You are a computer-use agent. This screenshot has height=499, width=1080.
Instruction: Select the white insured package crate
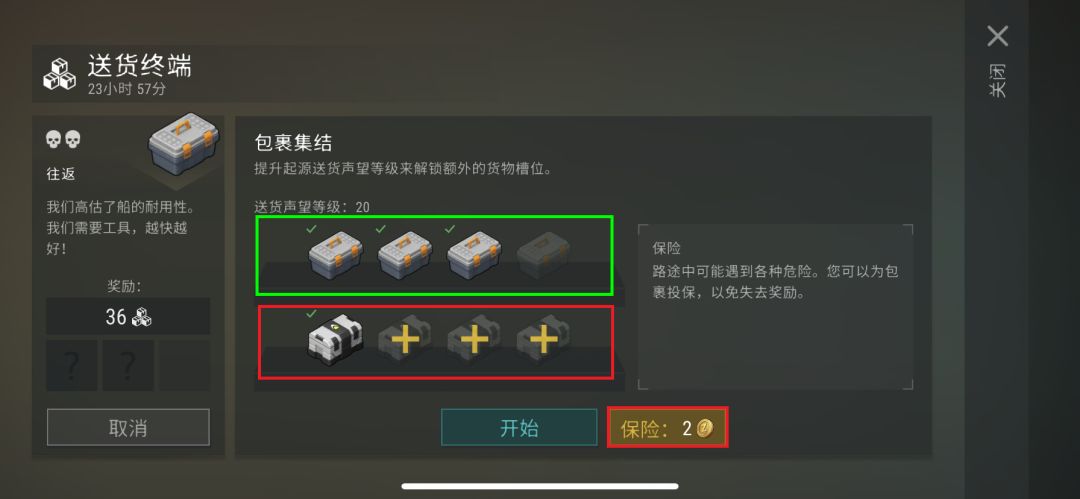click(x=335, y=338)
